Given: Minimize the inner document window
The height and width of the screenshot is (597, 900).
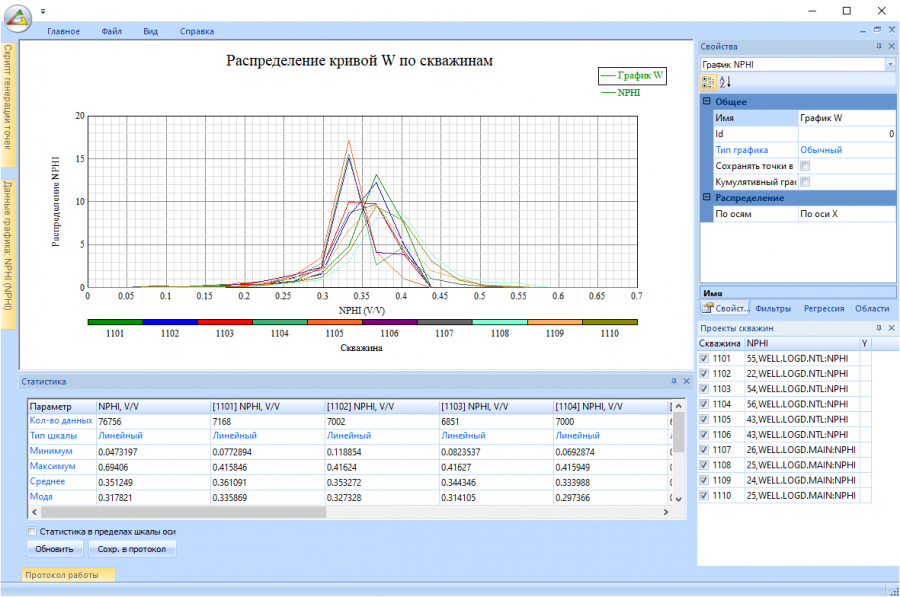Looking at the screenshot, I should pos(863,30).
